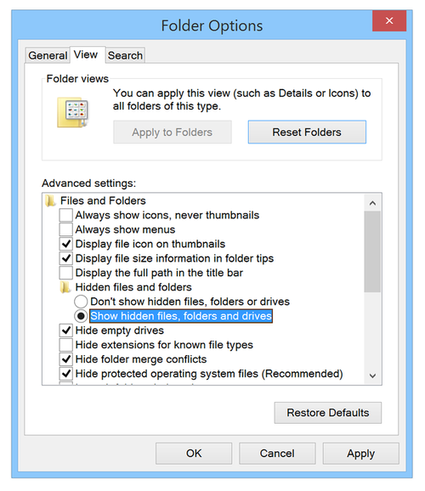
Task: Click the Apply to Folders button
Action: coord(172,132)
